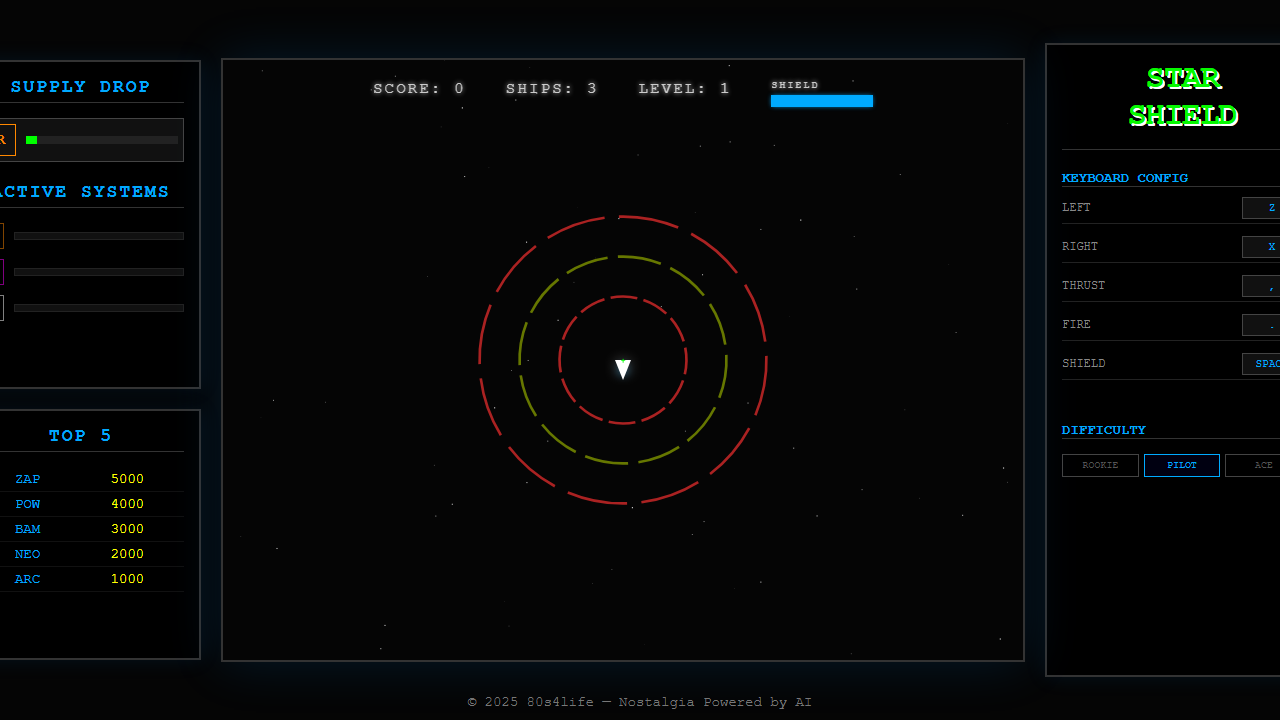
Task: Click the Supply Drop progress bar
Action: [x=102, y=140]
